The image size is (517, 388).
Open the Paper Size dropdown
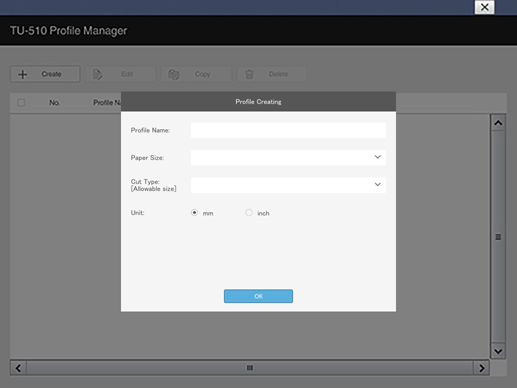[x=288, y=157]
